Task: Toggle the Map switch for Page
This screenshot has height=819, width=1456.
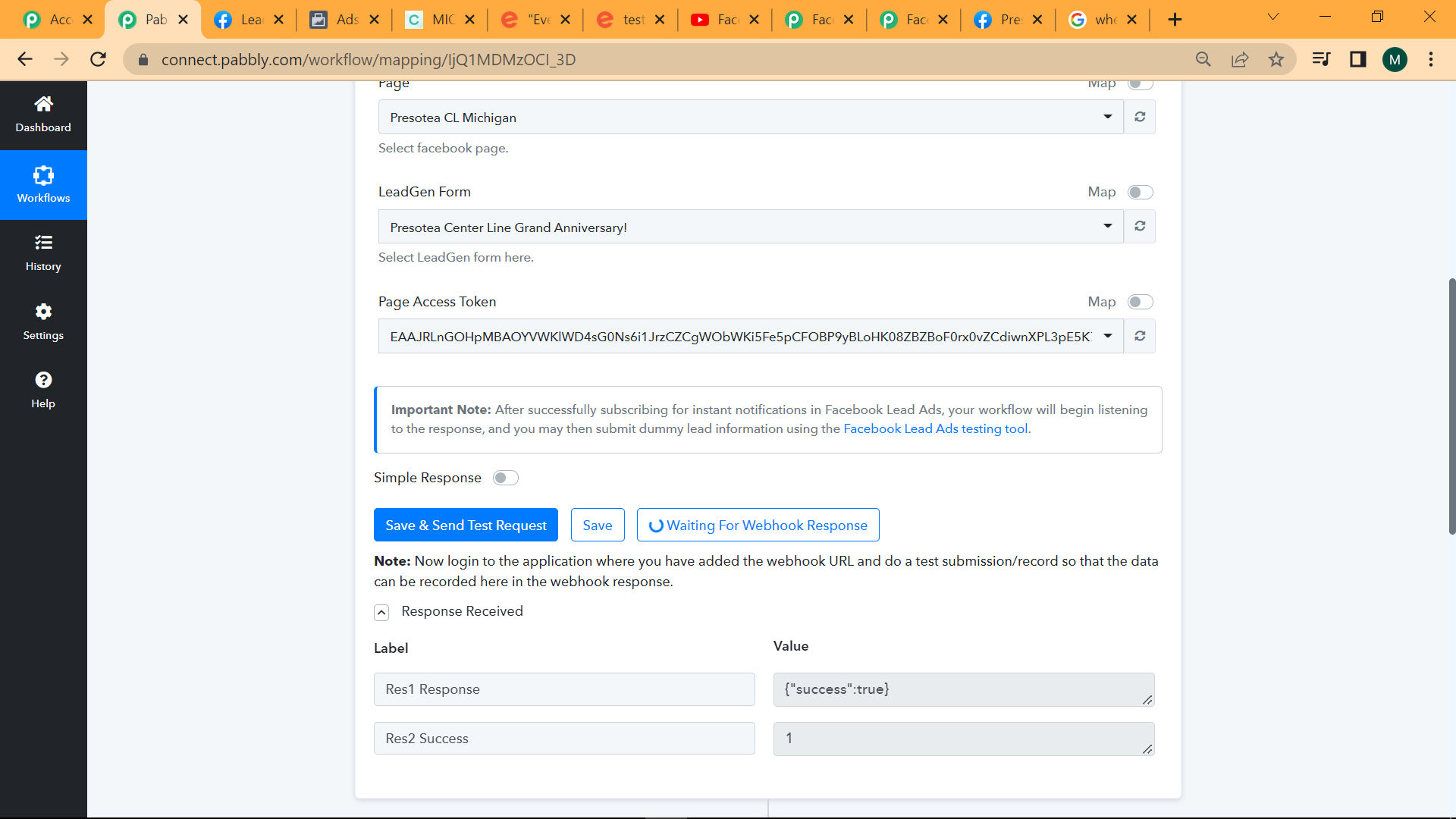Action: point(1140,83)
